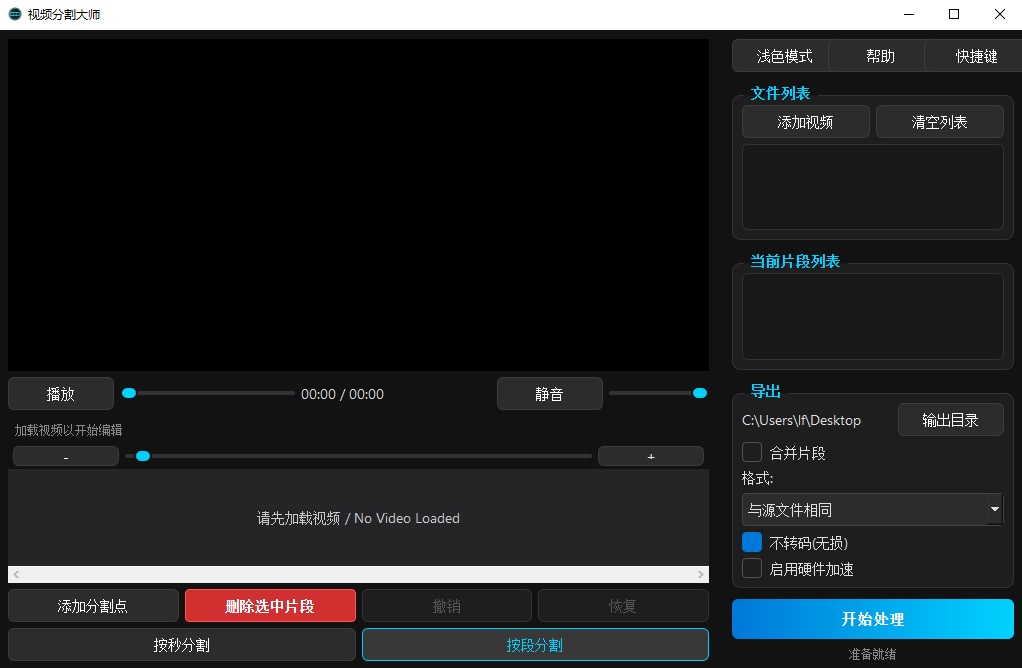This screenshot has height=668, width=1022.
Task: Uncheck the 不转码(无损) checkbox
Action: [x=752, y=543]
